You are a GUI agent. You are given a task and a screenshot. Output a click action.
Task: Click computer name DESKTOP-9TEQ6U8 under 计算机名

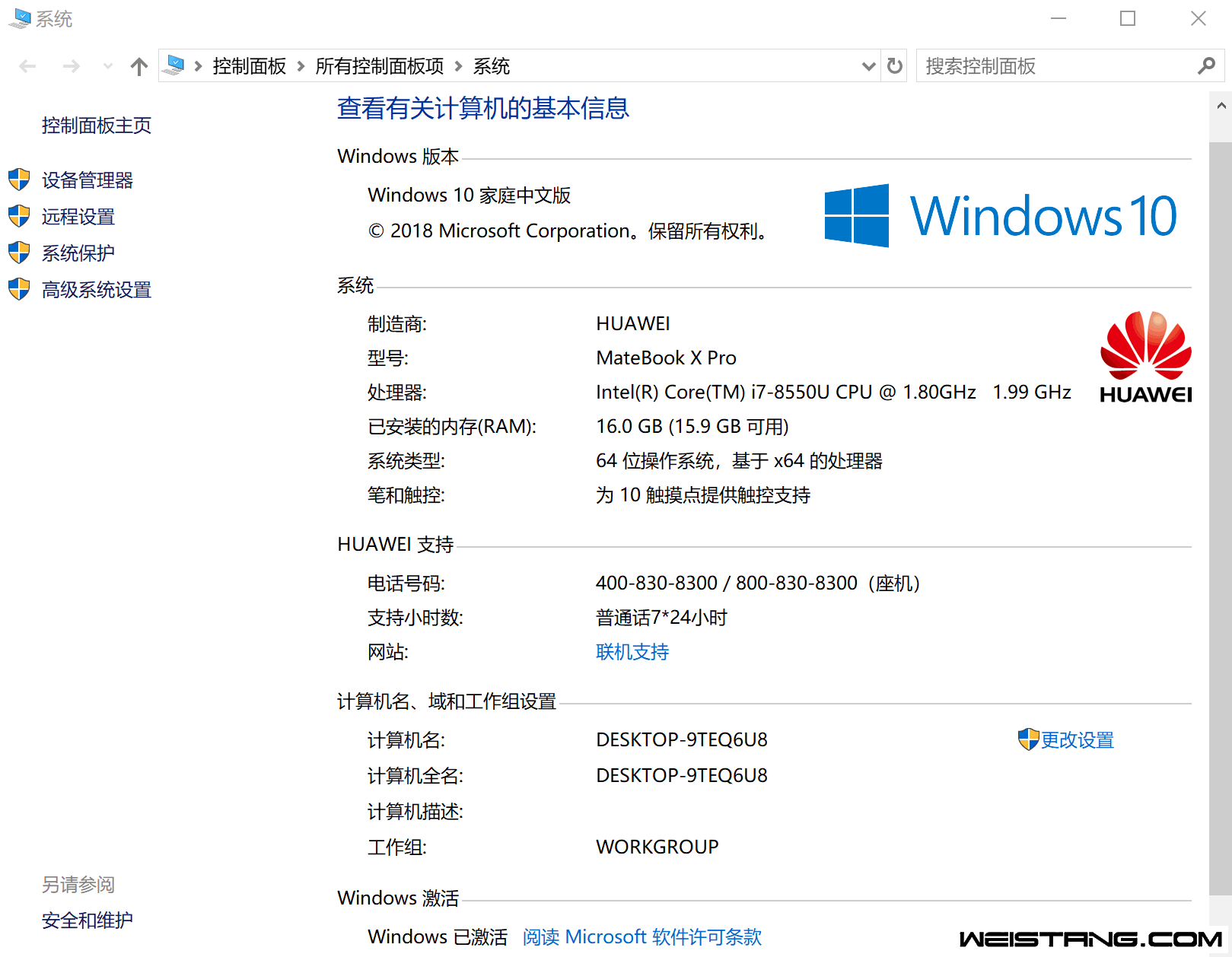682,739
